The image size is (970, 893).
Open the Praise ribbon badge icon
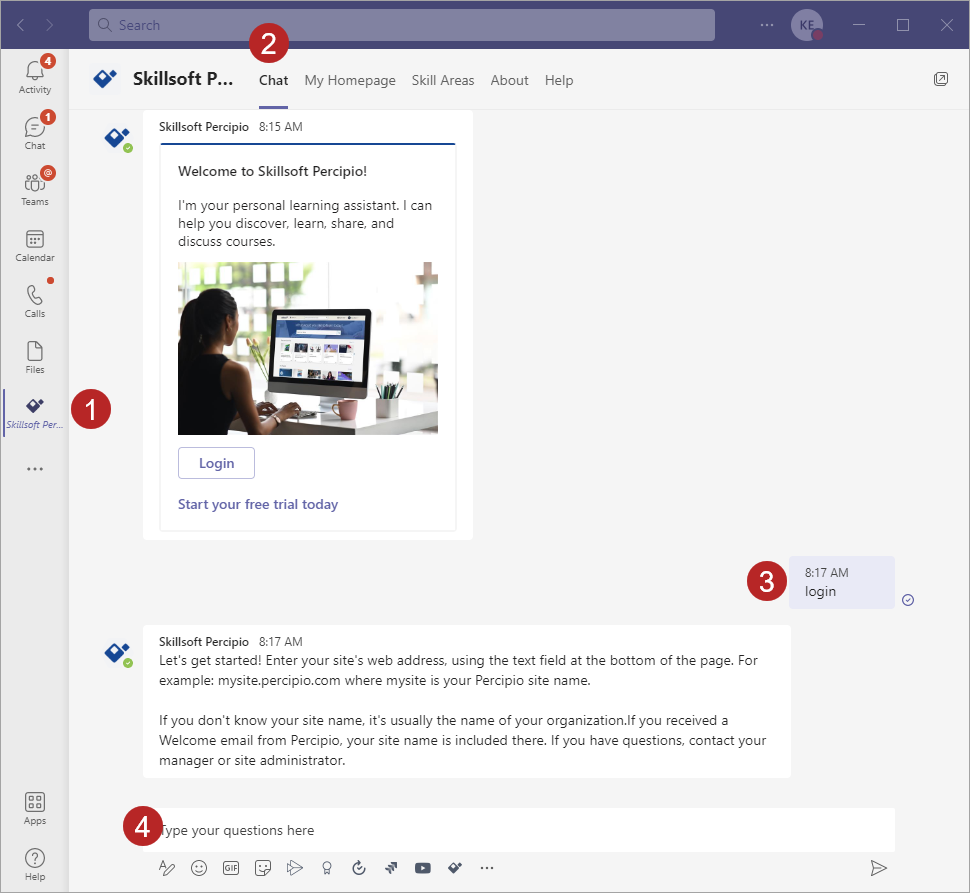(x=327, y=868)
